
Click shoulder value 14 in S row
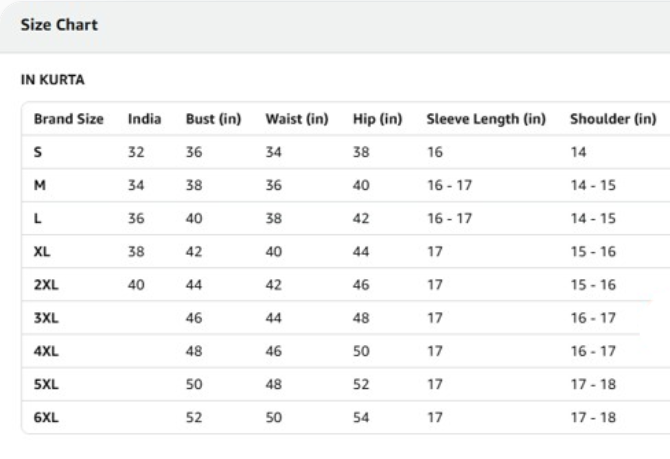(x=578, y=152)
